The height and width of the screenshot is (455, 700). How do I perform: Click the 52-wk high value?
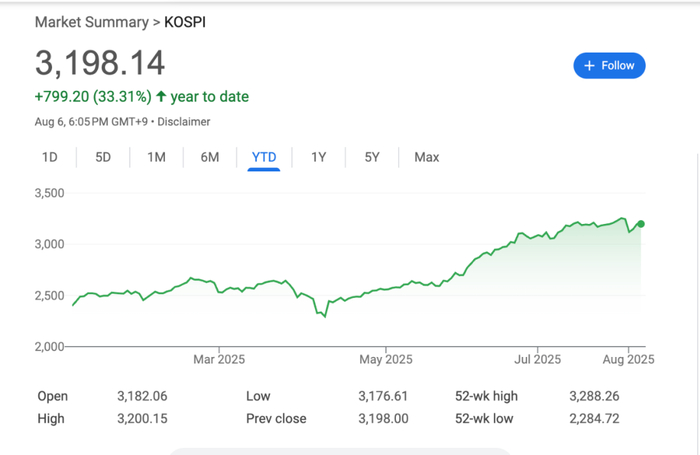tap(593, 396)
